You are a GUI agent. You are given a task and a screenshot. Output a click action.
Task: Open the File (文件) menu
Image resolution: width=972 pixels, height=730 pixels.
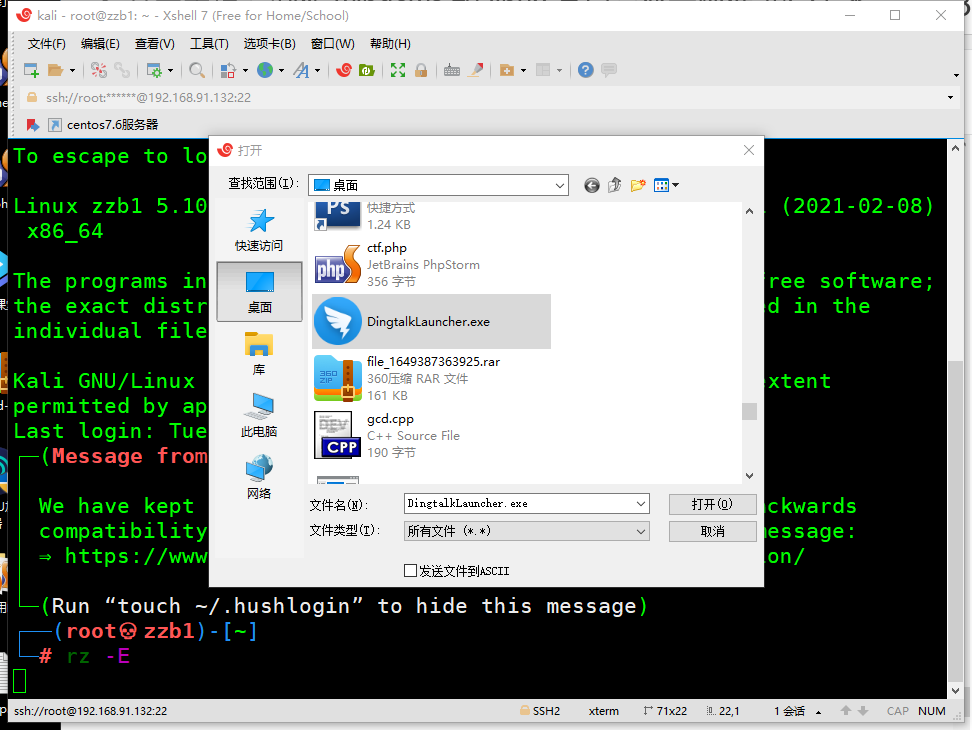[x=46, y=44]
